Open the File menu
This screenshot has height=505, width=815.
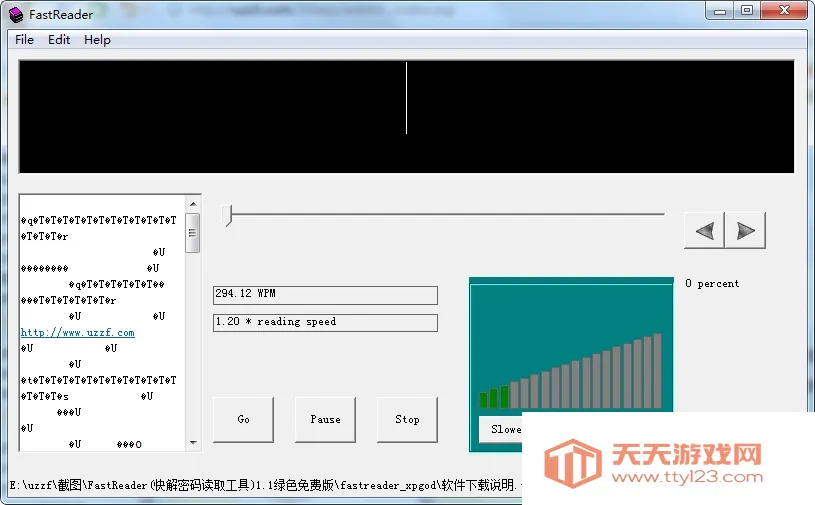click(24, 39)
